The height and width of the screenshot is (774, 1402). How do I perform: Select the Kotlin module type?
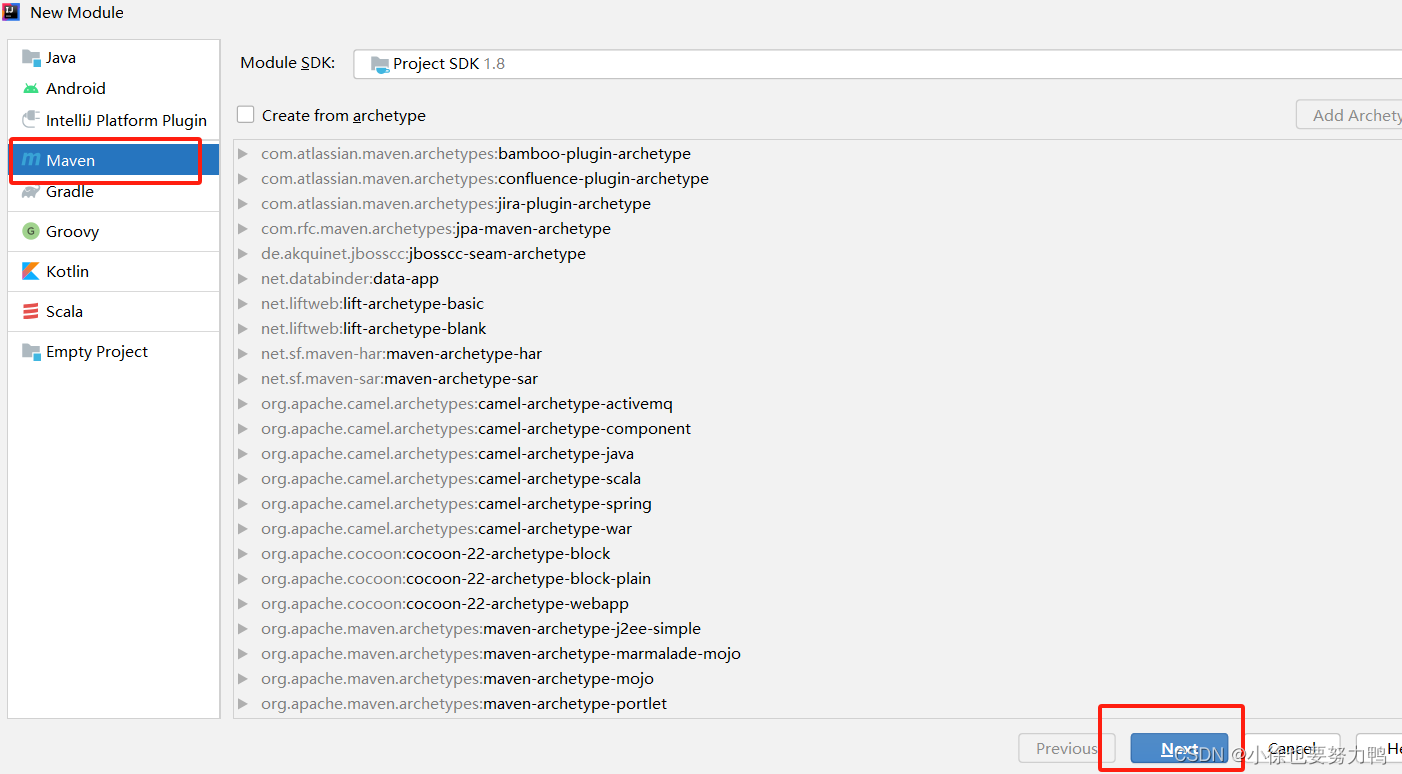114,271
